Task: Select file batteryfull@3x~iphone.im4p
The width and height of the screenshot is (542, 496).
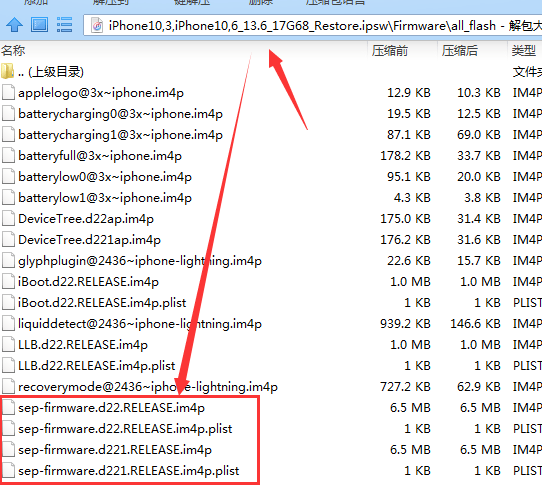Action: tap(100, 156)
